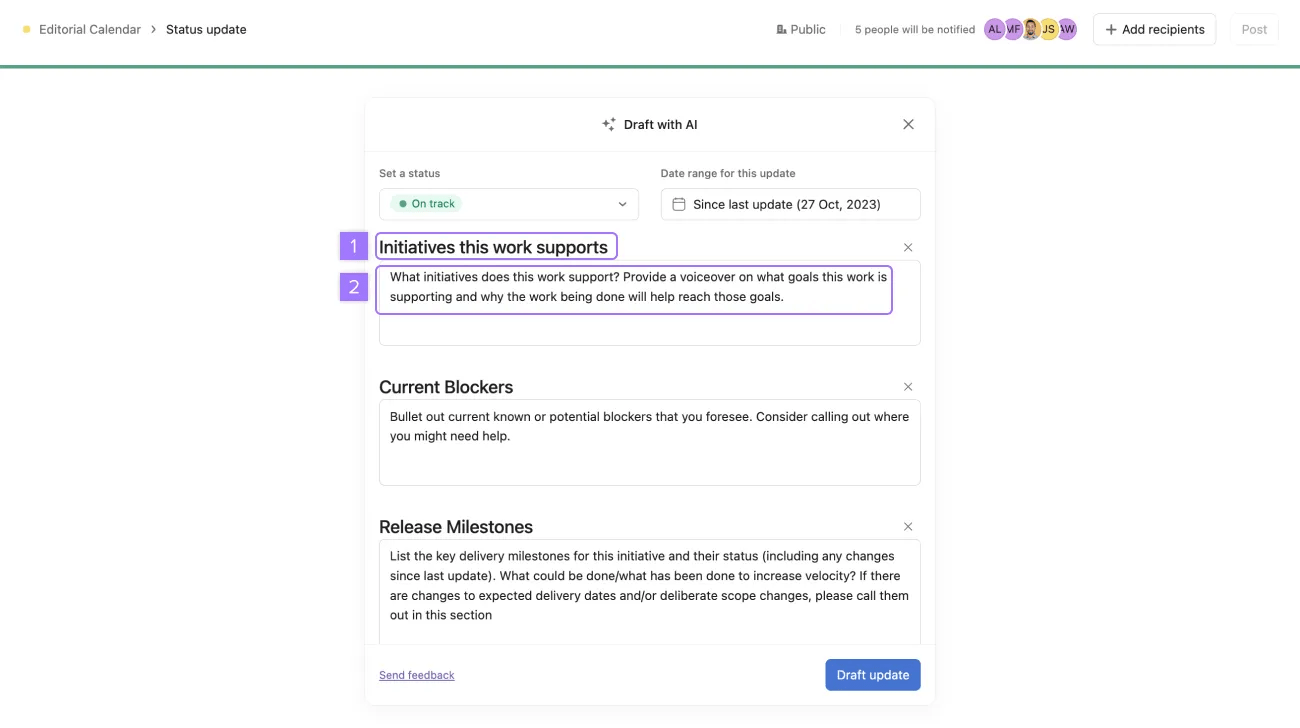The height and width of the screenshot is (728, 1300).
Task: Click the calendar icon in date range
Action: [679, 204]
